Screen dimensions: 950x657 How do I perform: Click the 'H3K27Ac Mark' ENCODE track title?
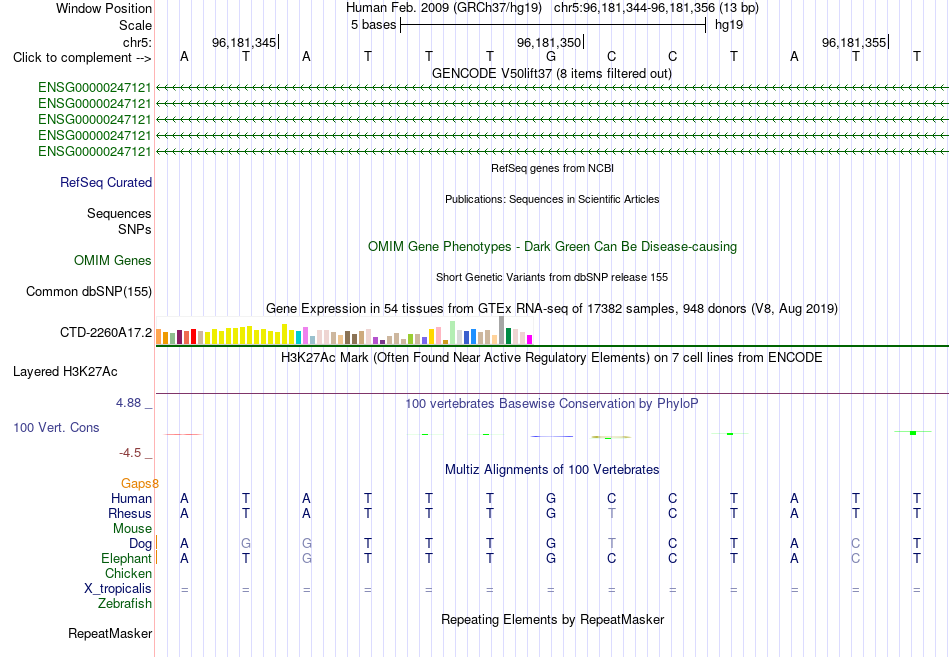552,358
